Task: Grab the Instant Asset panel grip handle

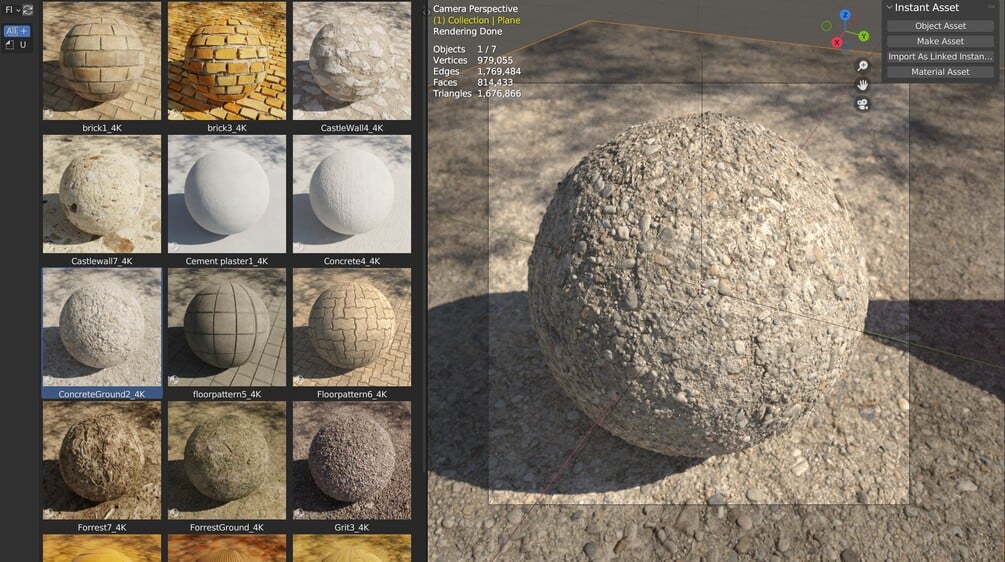Action: click(x=992, y=7)
